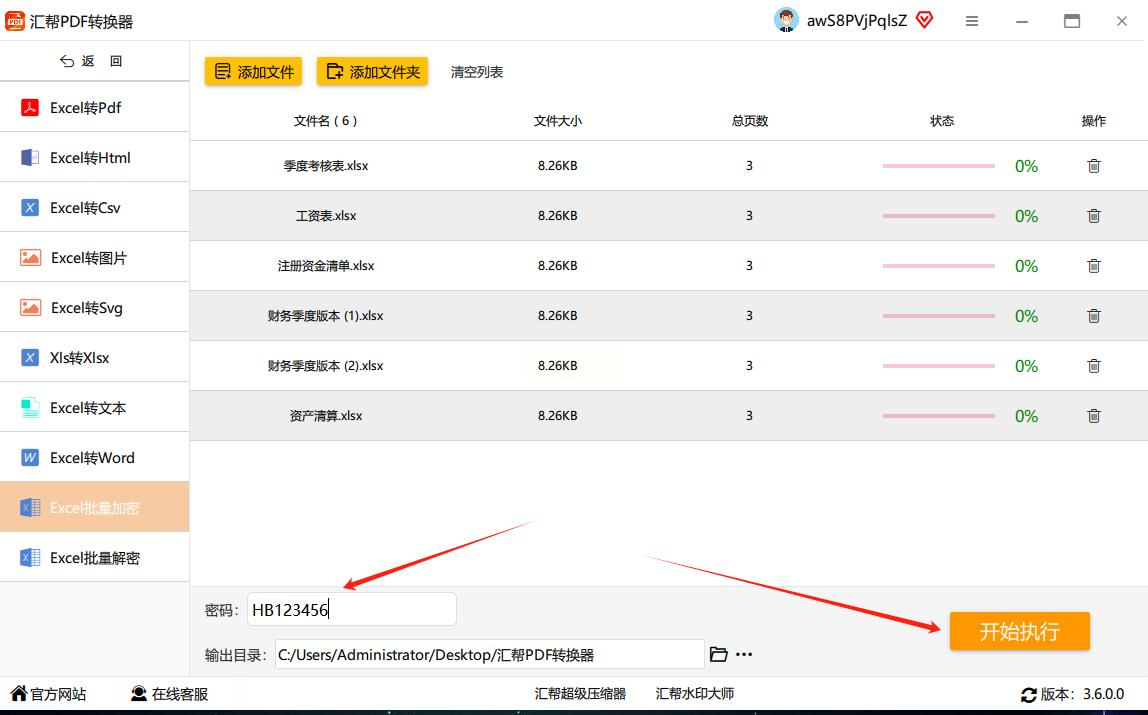Click the 版本: 3.6.0.0 text

click(1082, 694)
